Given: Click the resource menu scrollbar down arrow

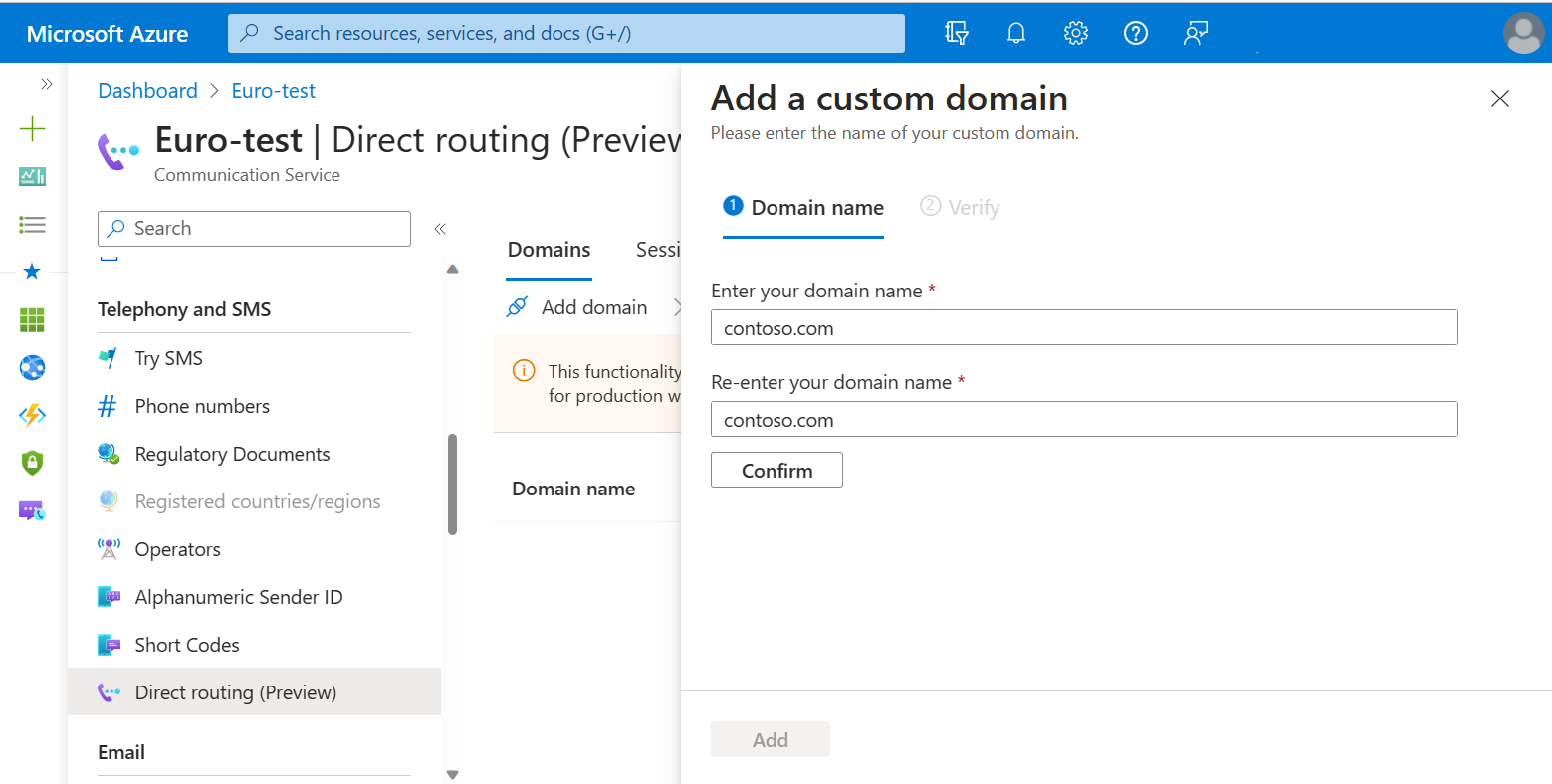Looking at the screenshot, I should click(453, 774).
